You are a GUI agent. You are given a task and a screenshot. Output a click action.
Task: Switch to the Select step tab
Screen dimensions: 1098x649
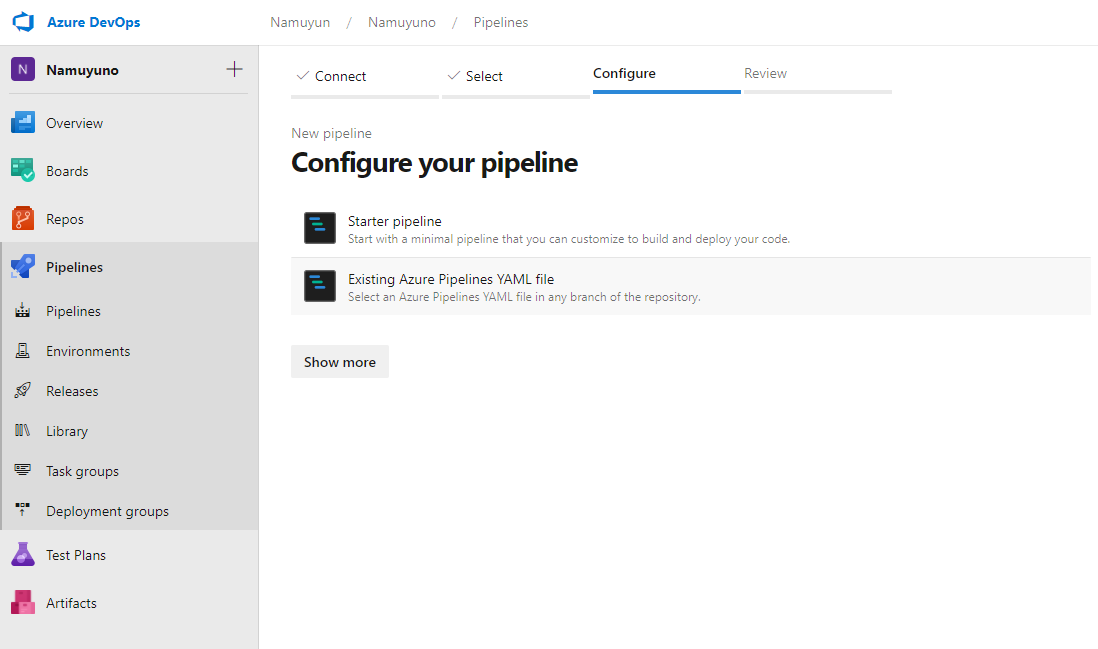coord(484,76)
